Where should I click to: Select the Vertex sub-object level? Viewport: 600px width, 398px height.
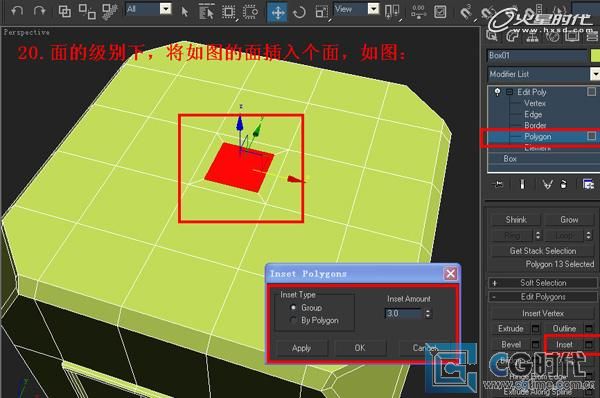click(535, 103)
